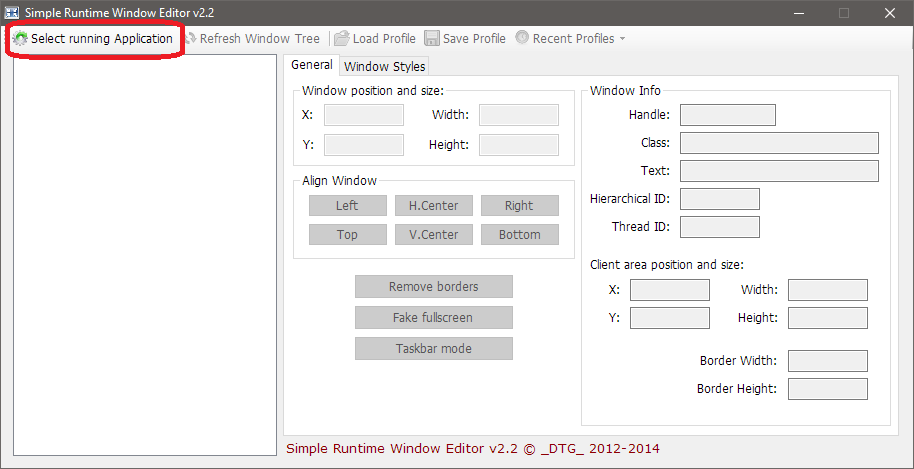Align window to the Bottom
This screenshot has height=469, width=914.
point(519,235)
